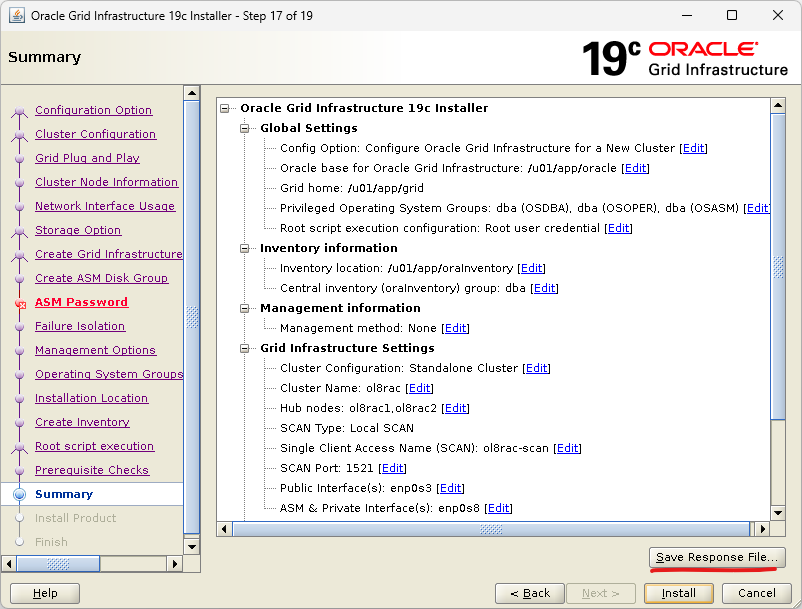Jump to Cluster Node Information step
This screenshot has width=802, height=609.
point(106,183)
